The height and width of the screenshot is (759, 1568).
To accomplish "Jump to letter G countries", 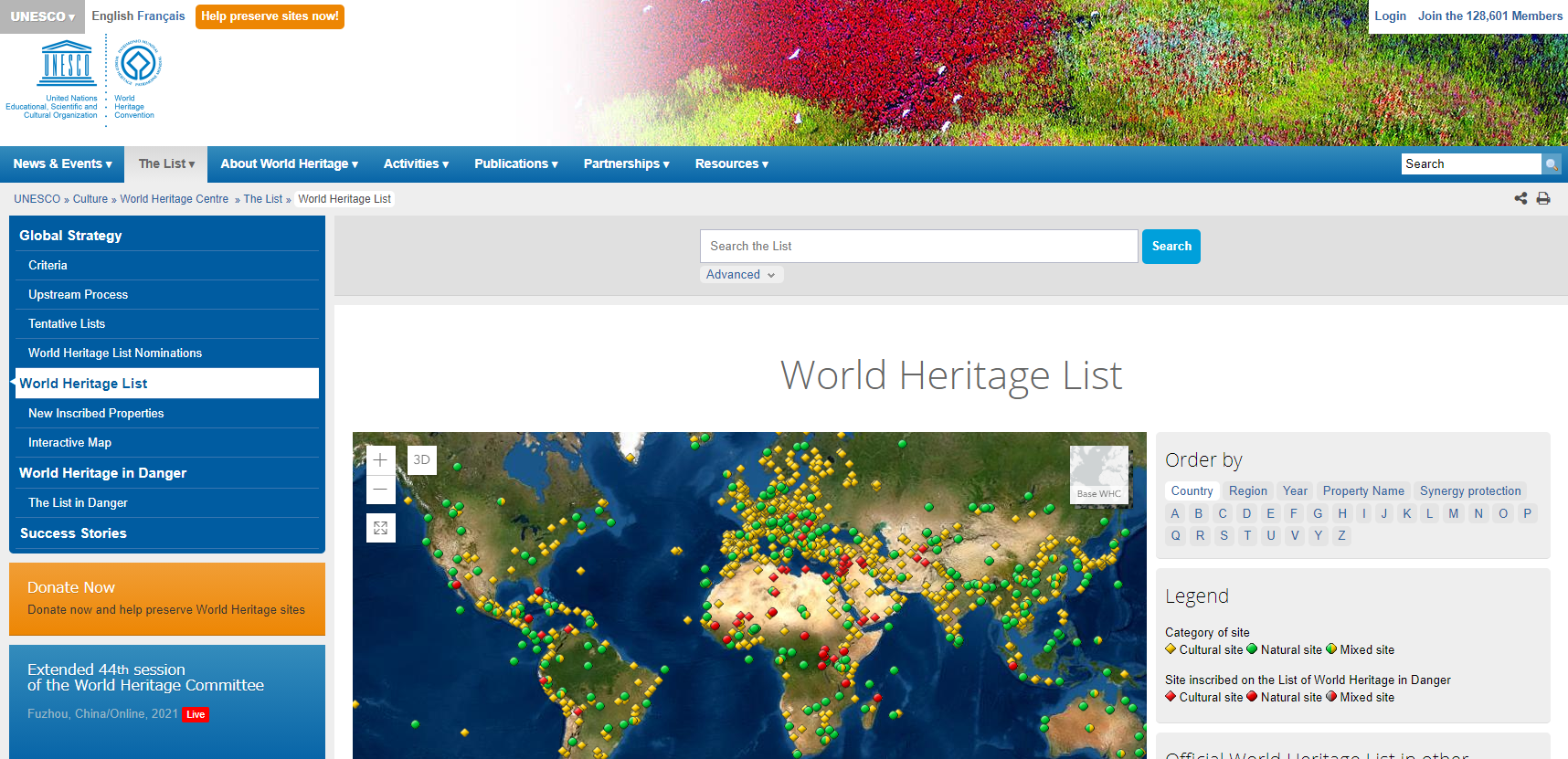I will coord(1318,513).
